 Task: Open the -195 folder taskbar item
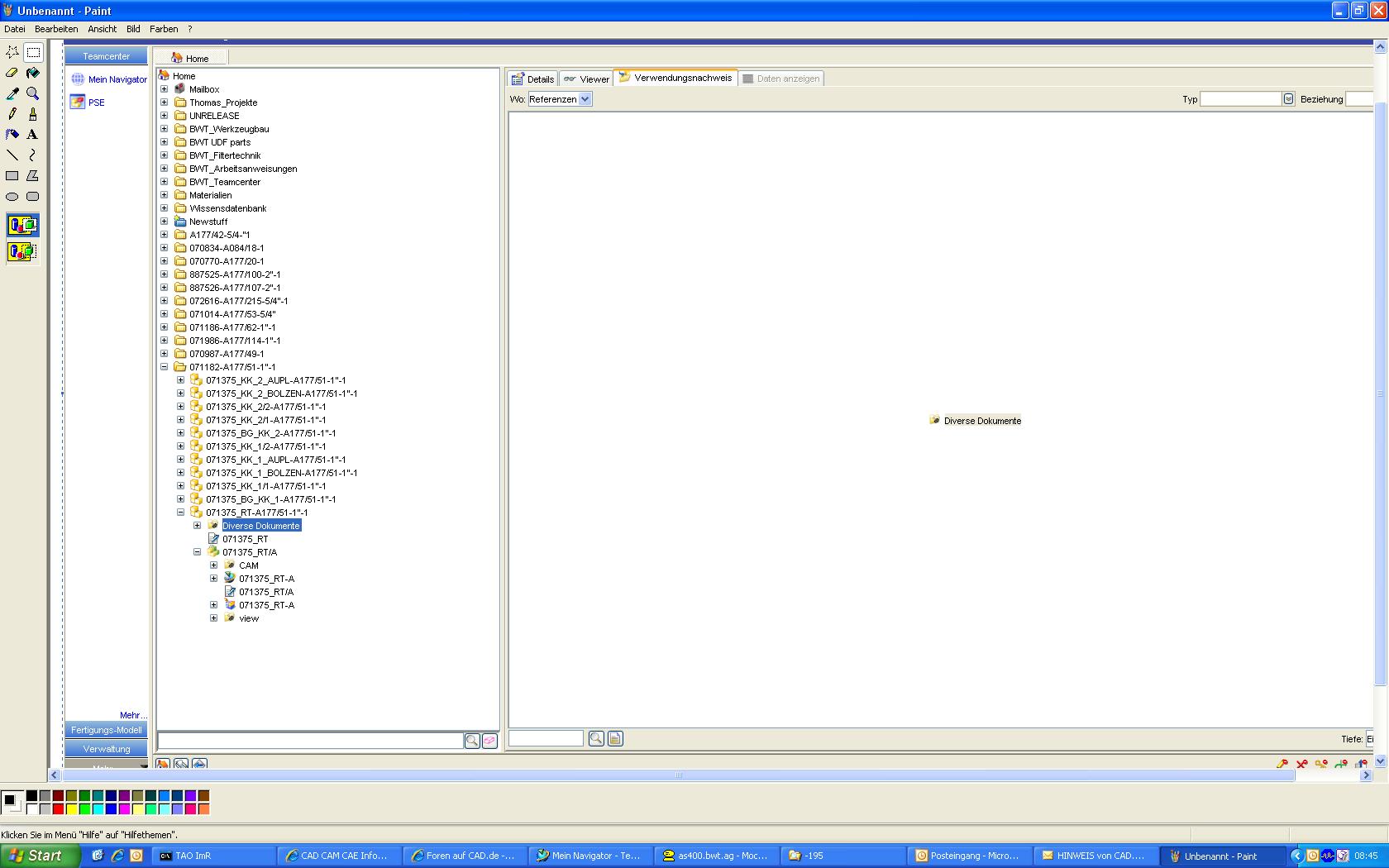coord(843,856)
